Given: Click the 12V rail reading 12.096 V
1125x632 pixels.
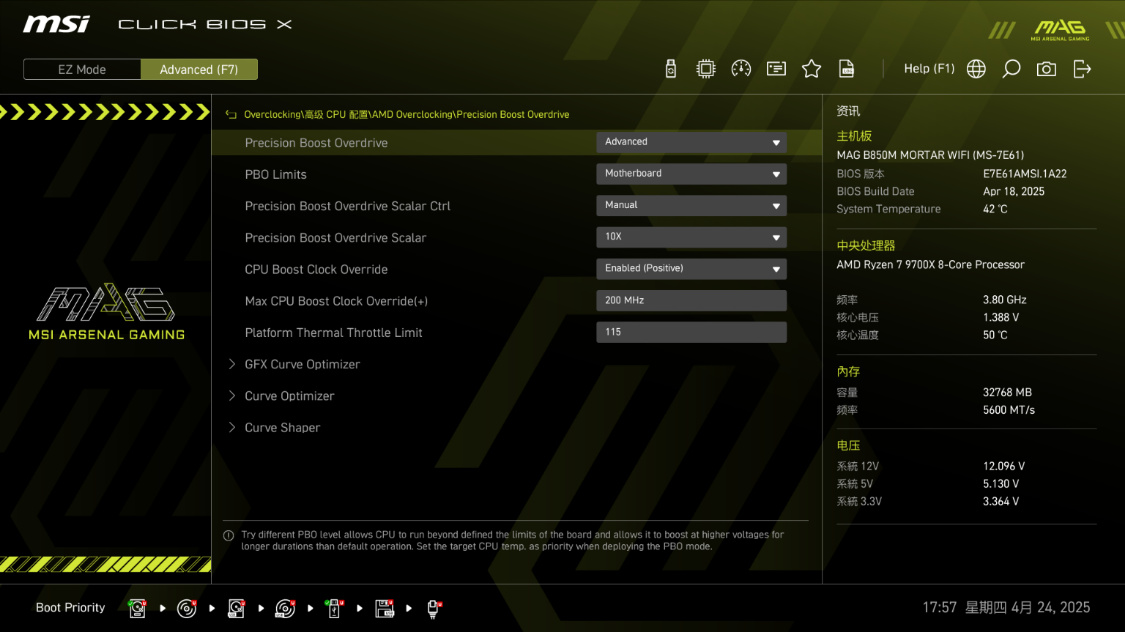Looking at the screenshot, I should [x=1004, y=466].
